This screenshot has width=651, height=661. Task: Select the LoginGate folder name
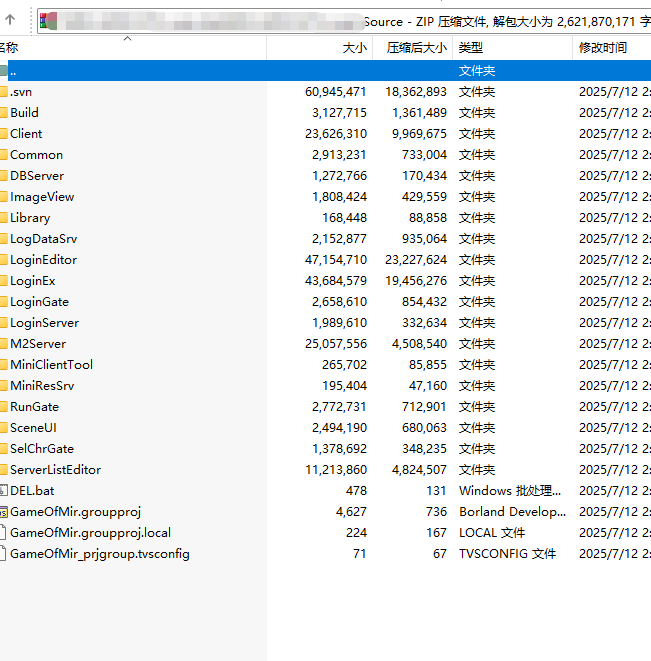coord(40,302)
